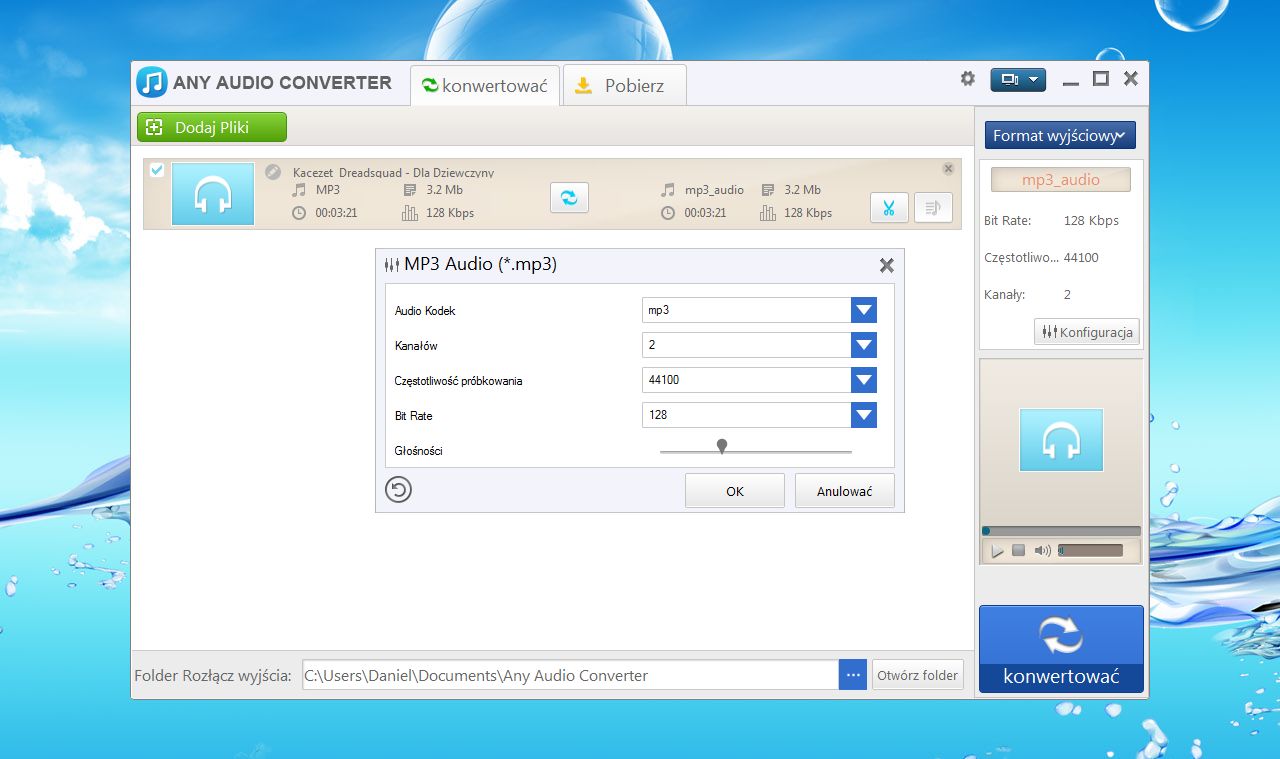Switch to the Pobierz tab

pos(624,85)
